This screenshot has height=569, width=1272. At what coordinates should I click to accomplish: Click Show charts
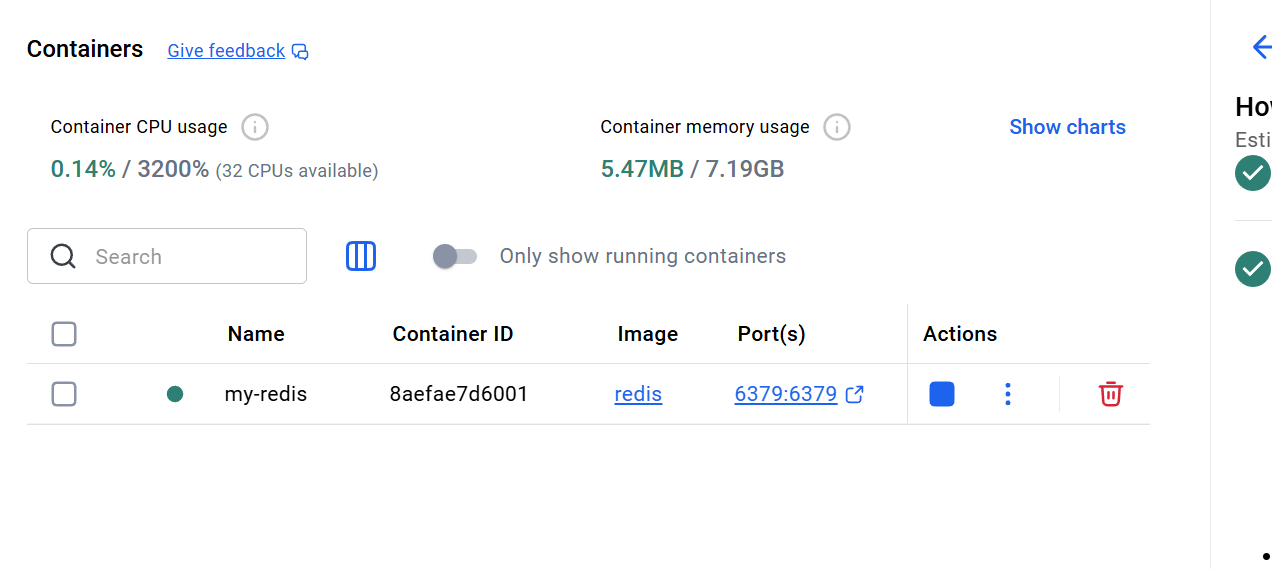1067,127
